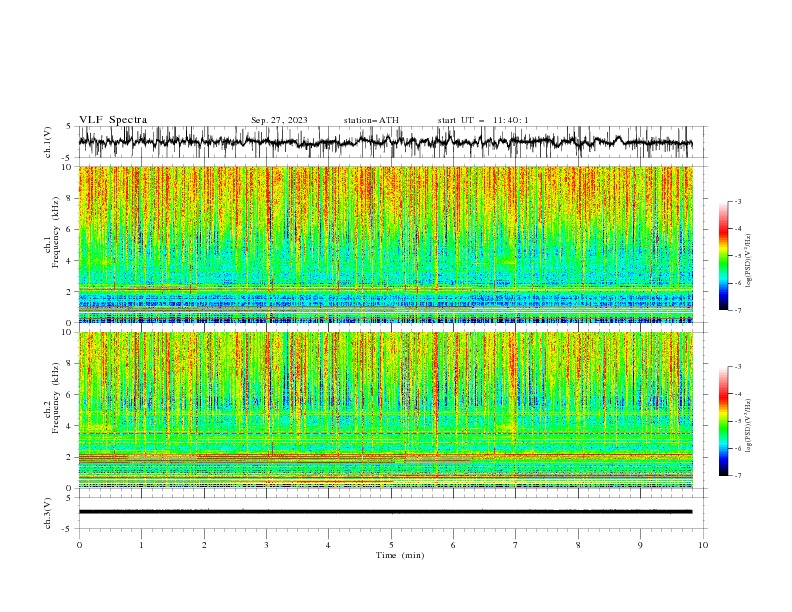Click the ch.2 spectrogram plot
This screenshot has width=792, height=612.
(x=386, y=410)
